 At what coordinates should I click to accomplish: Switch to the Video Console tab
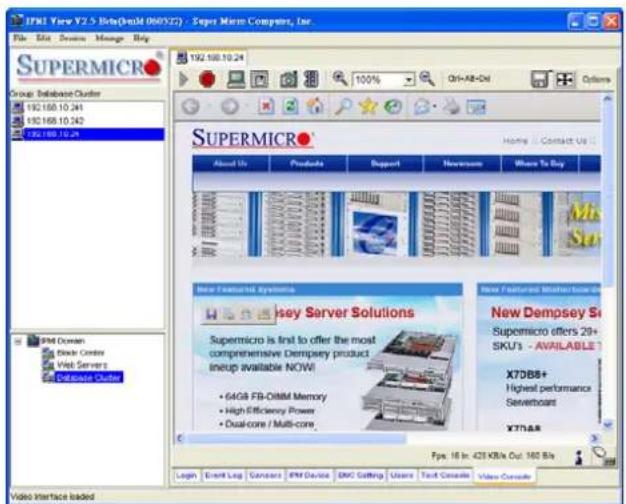tap(504, 476)
